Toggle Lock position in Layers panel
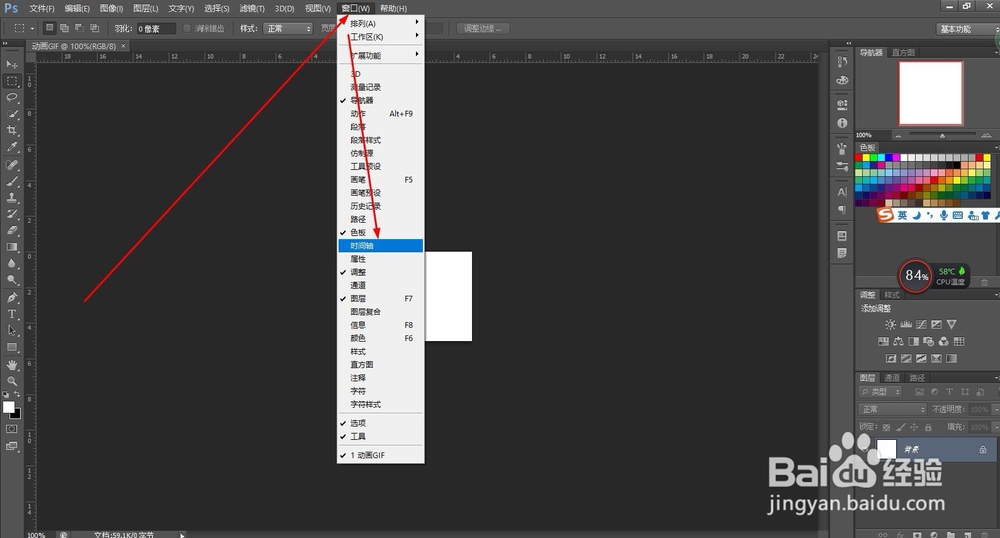Viewport: 1000px width, 538px height. point(914,427)
